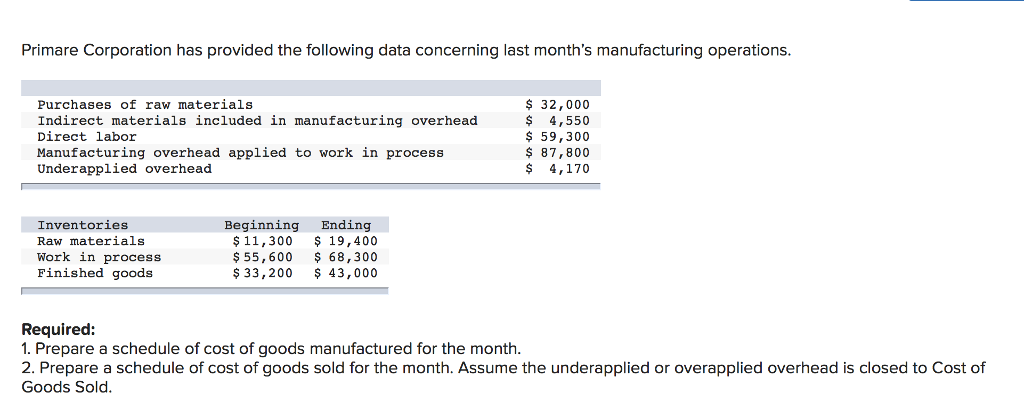This screenshot has height=401, width=1024.
Task: Select Finished goods ending value $43,000
Action: coord(345,273)
